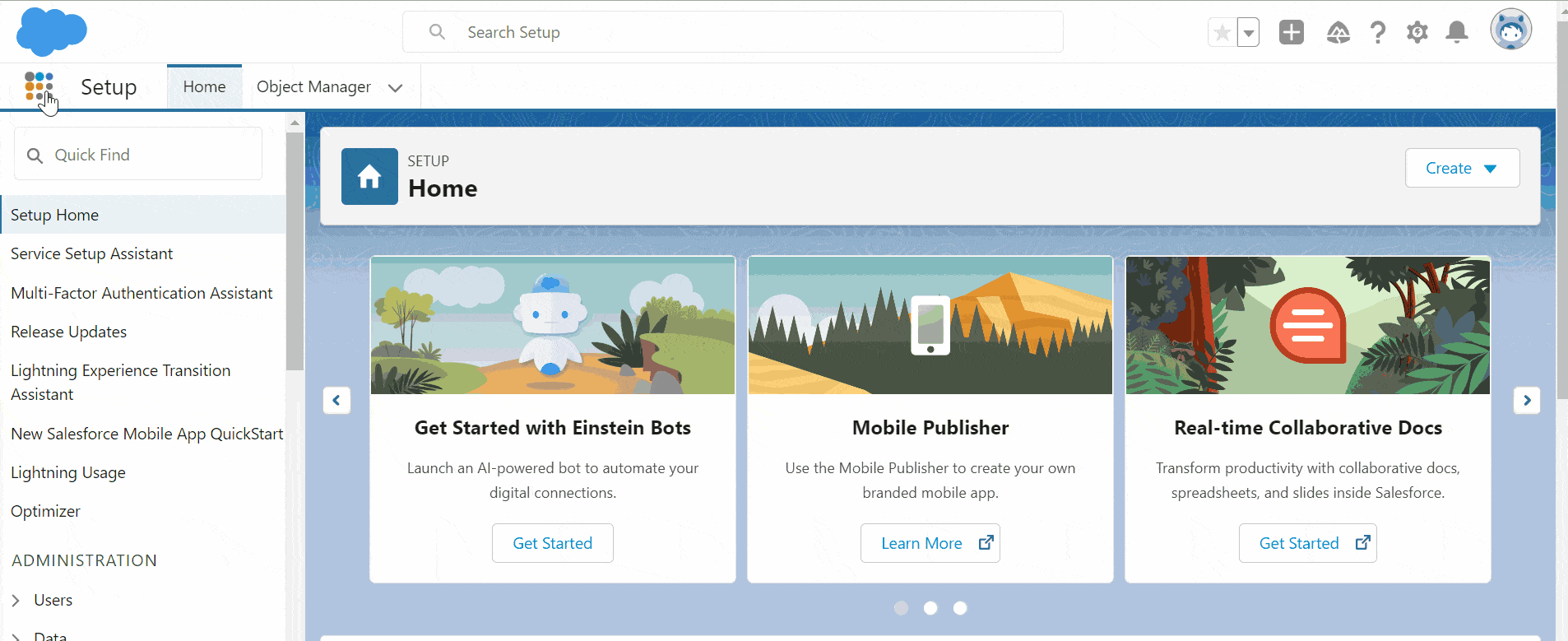Open the favorites list dropdown arrow
The image size is (1568, 641).
point(1249,33)
